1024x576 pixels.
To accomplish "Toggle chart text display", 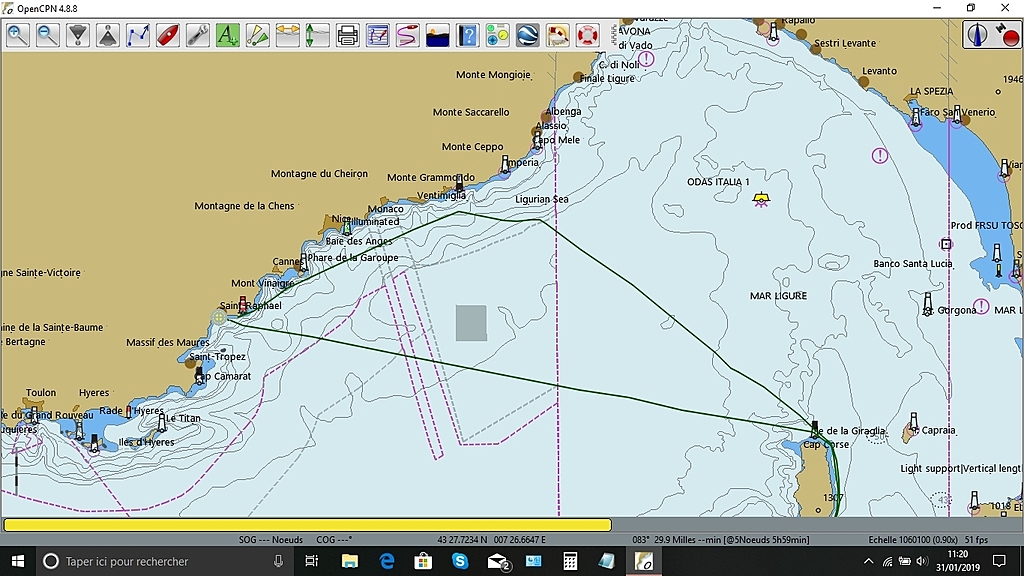I will coord(227,35).
